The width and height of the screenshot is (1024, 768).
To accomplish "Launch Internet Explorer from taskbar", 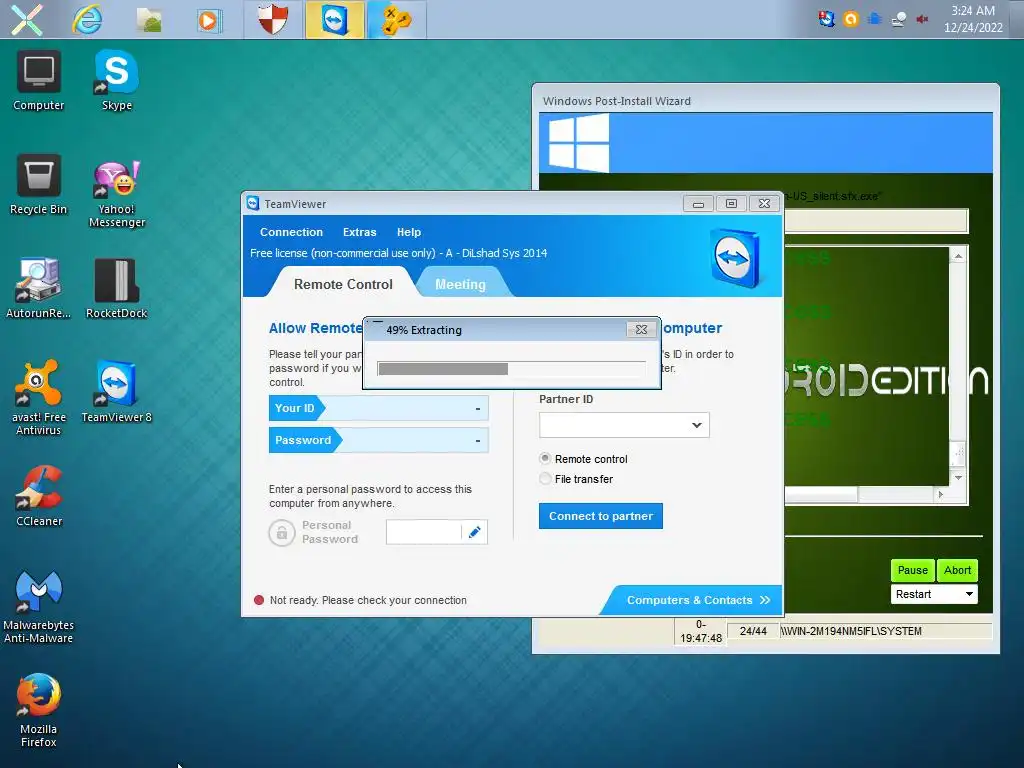I will (x=87, y=20).
